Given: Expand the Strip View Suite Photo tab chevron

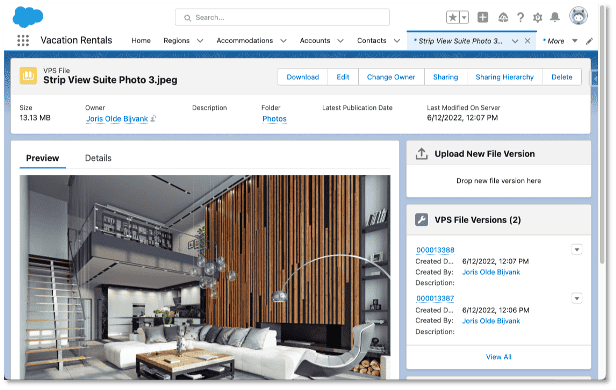Looking at the screenshot, I should click(x=515, y=41).
